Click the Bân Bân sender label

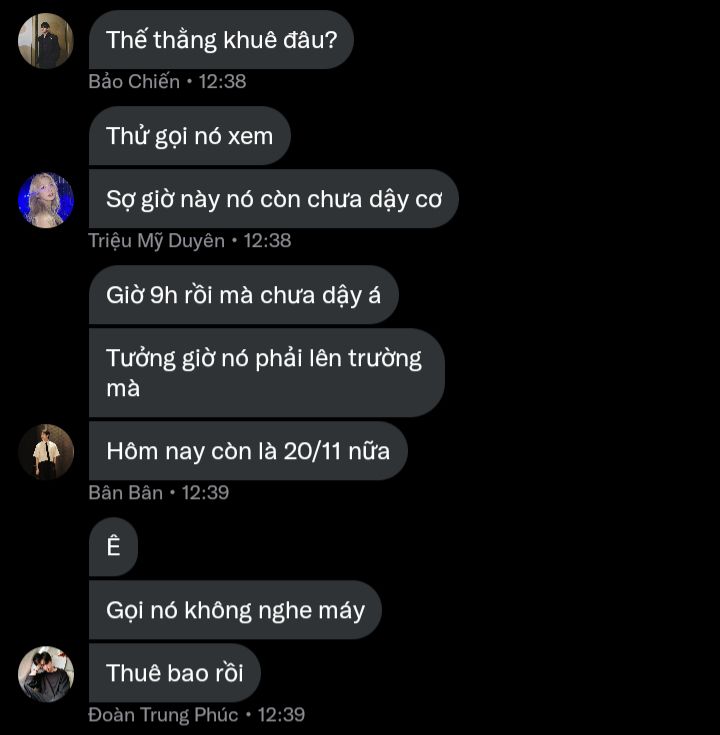click(126, 493)
